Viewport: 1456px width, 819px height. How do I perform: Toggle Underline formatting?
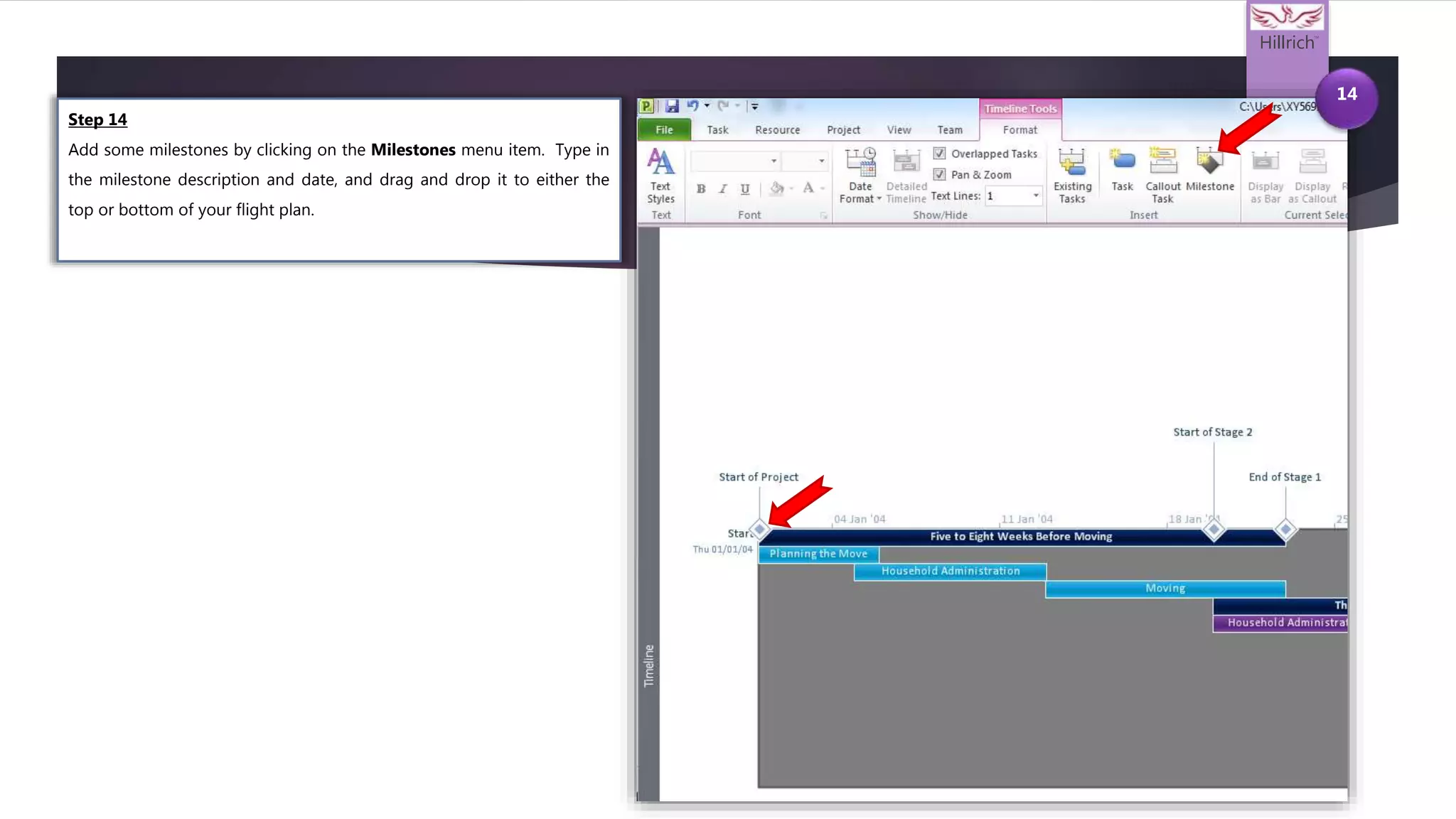(x=744, y=189)
